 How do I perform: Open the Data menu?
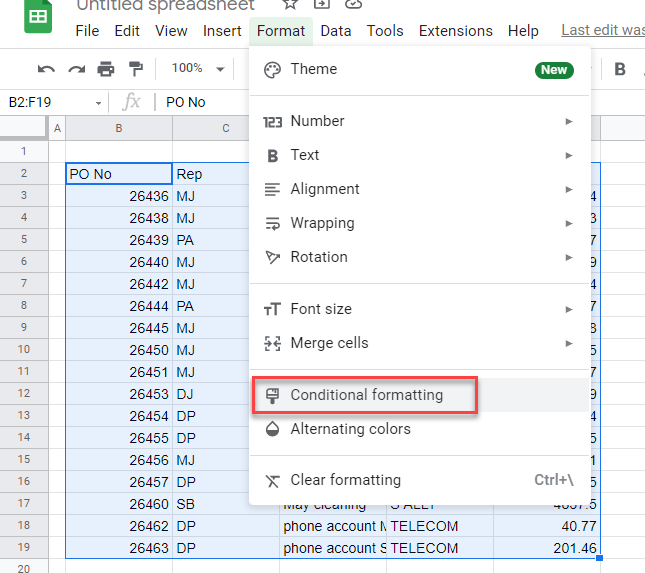pos(335,31)
